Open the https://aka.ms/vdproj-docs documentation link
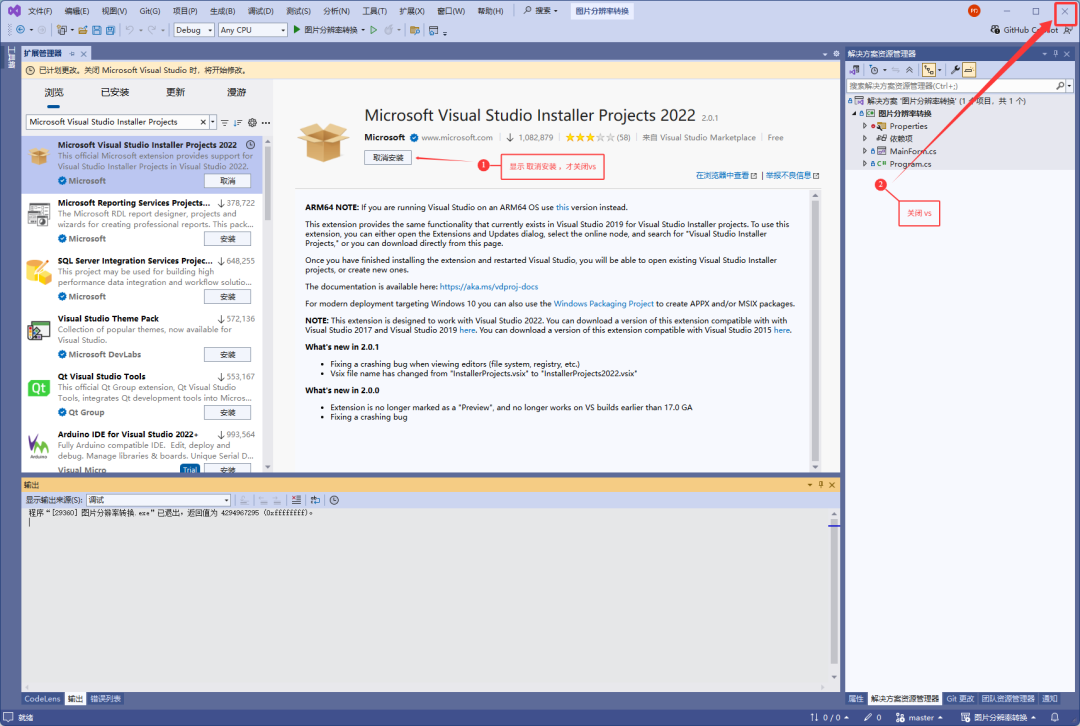This screenshot has height=726, width=1080. click(x=489, y=287)
